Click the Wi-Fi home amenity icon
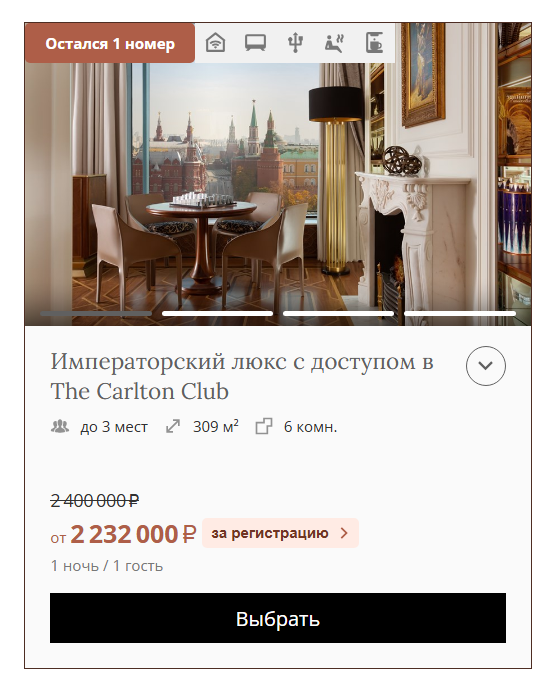Viewport: 555px width, 686px height. 216,43
